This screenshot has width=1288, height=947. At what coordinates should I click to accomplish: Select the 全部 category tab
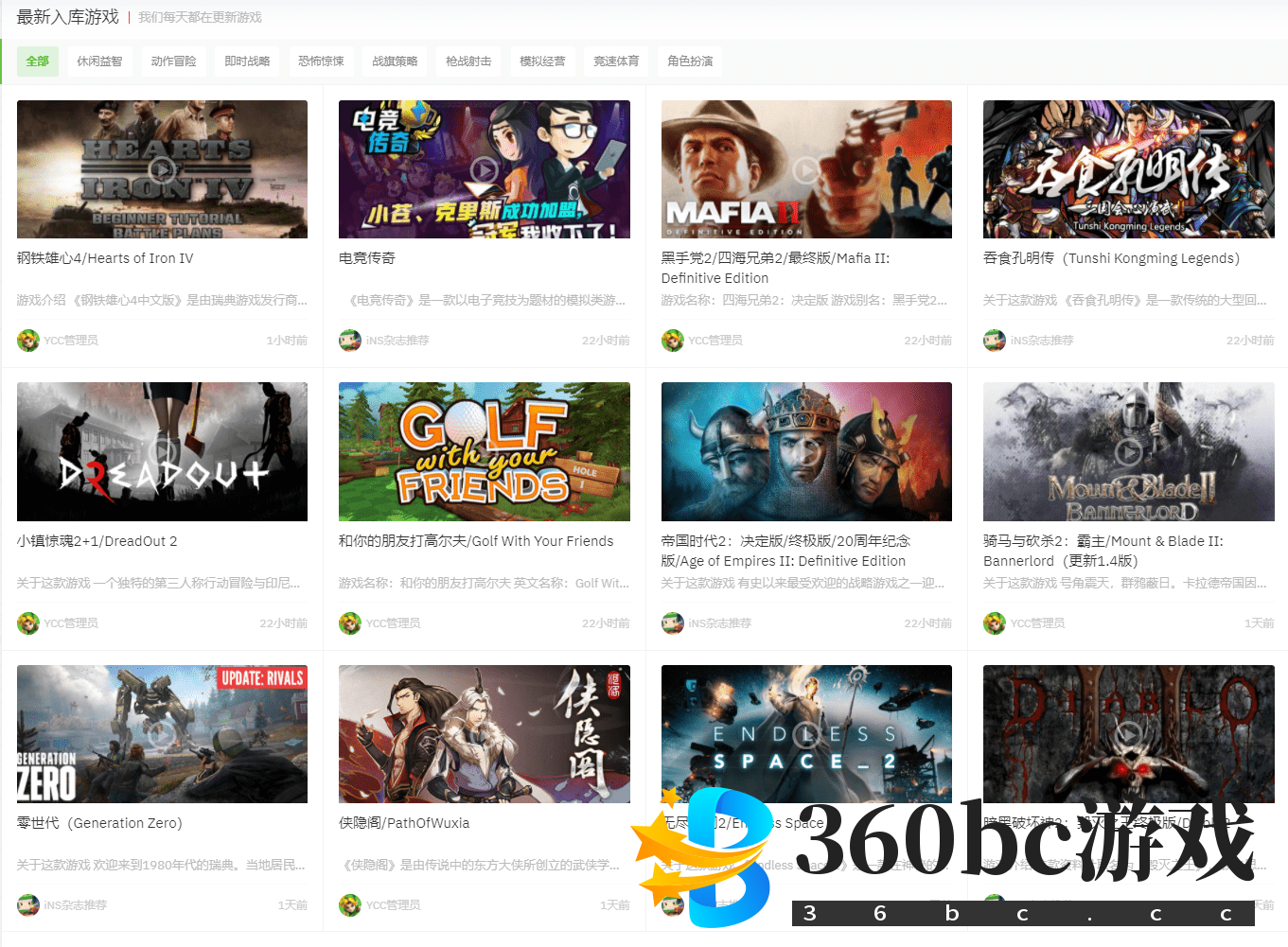coord(38,61)
